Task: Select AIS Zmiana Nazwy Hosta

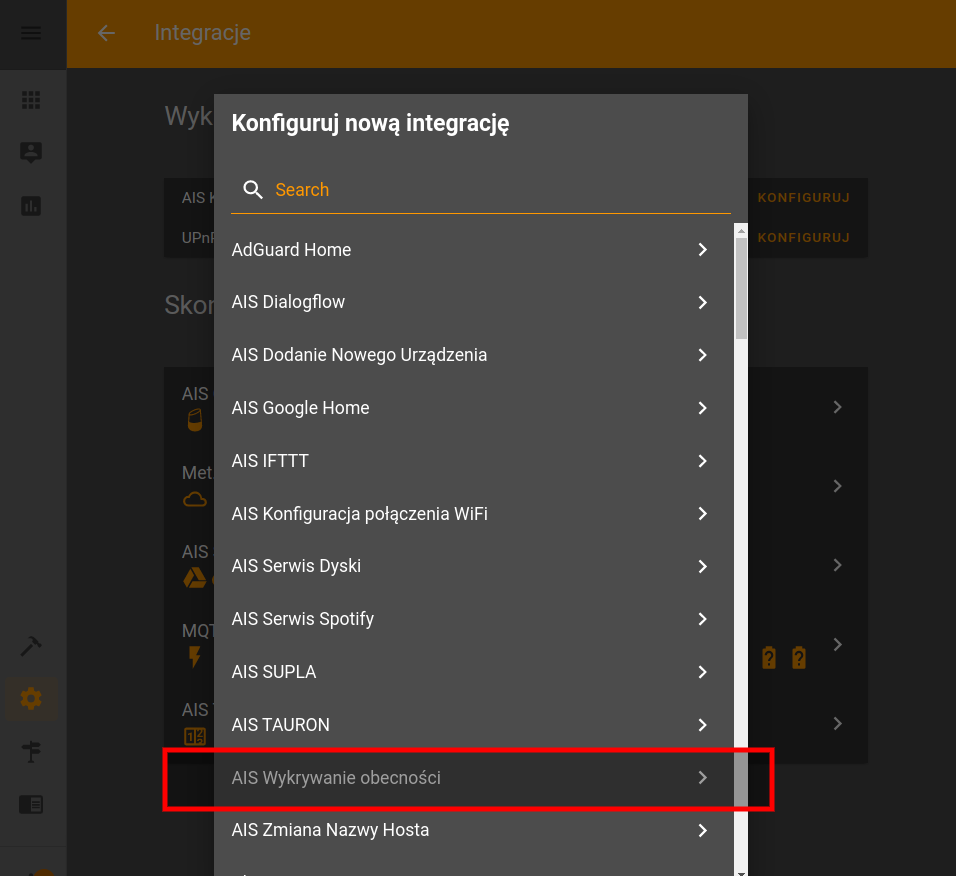Action: pos(474,830)
